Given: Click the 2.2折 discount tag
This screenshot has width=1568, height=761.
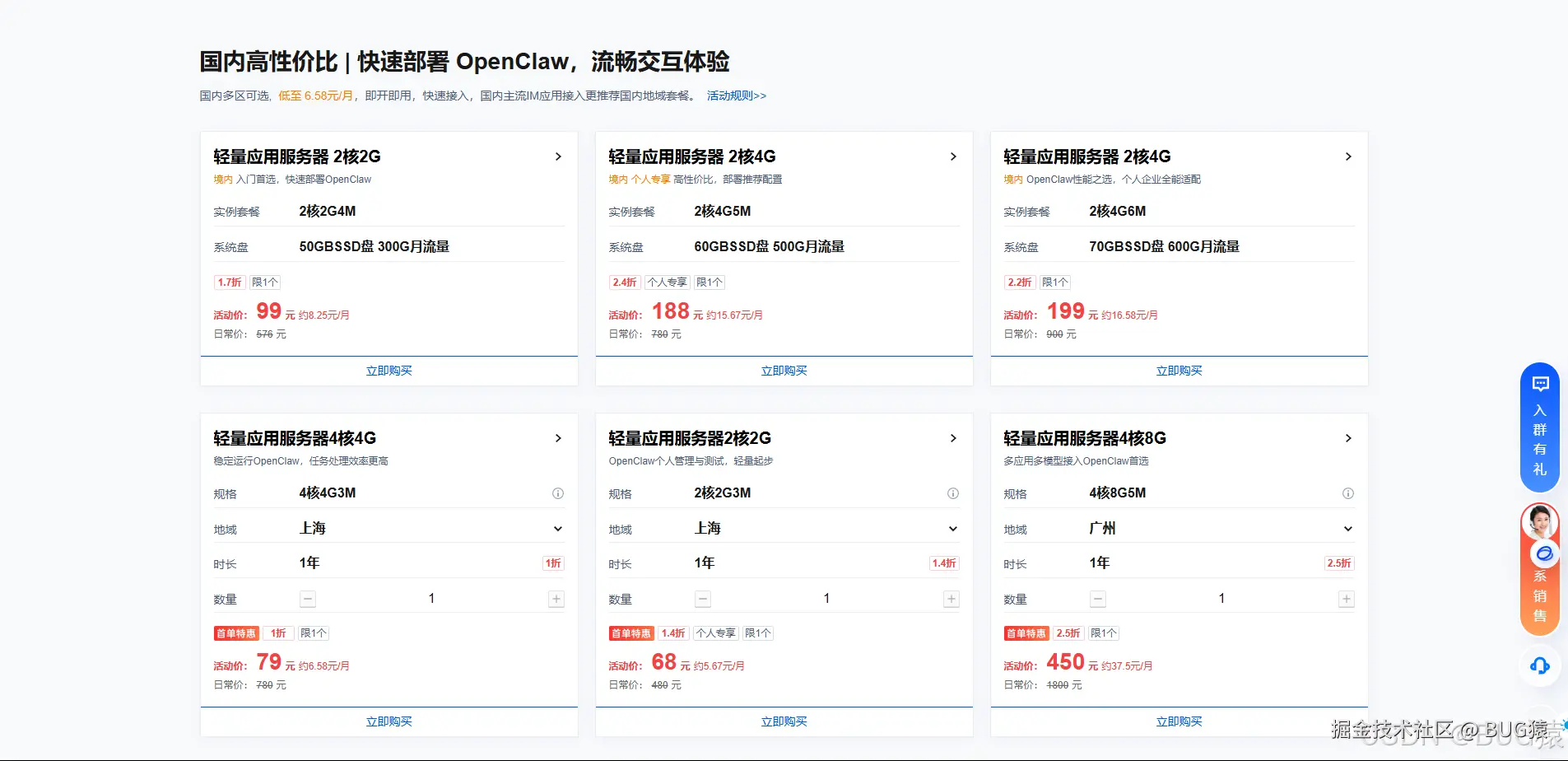Looking at the screenshot, I should (1020, 282).
